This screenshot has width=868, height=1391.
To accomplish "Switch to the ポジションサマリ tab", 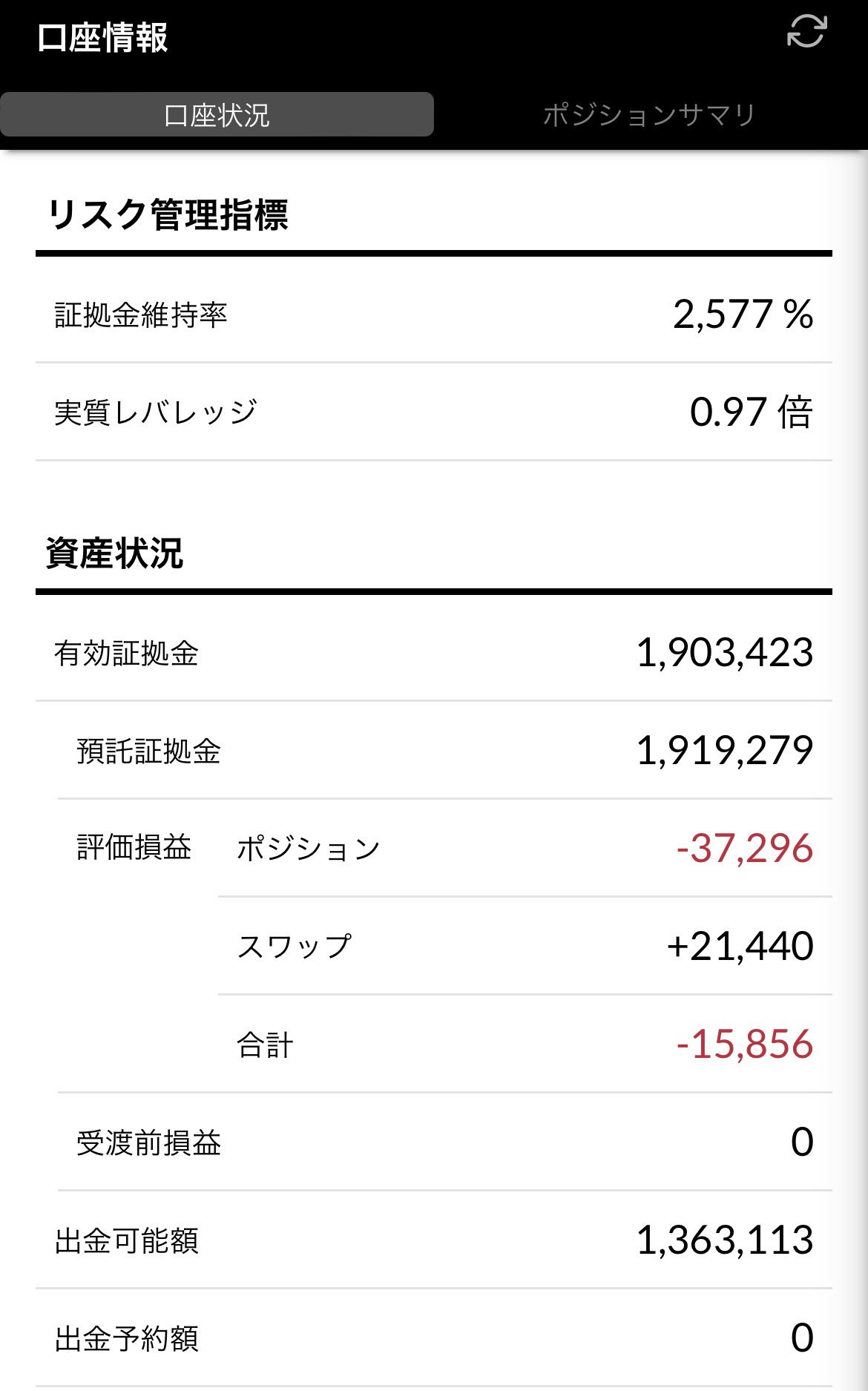I will tap(649, 115).
